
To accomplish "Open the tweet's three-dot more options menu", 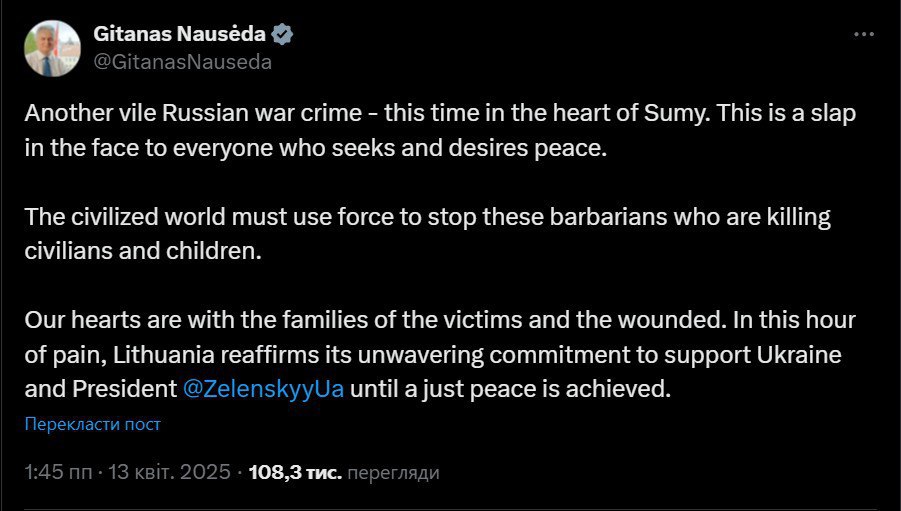I will click(864, 34).
